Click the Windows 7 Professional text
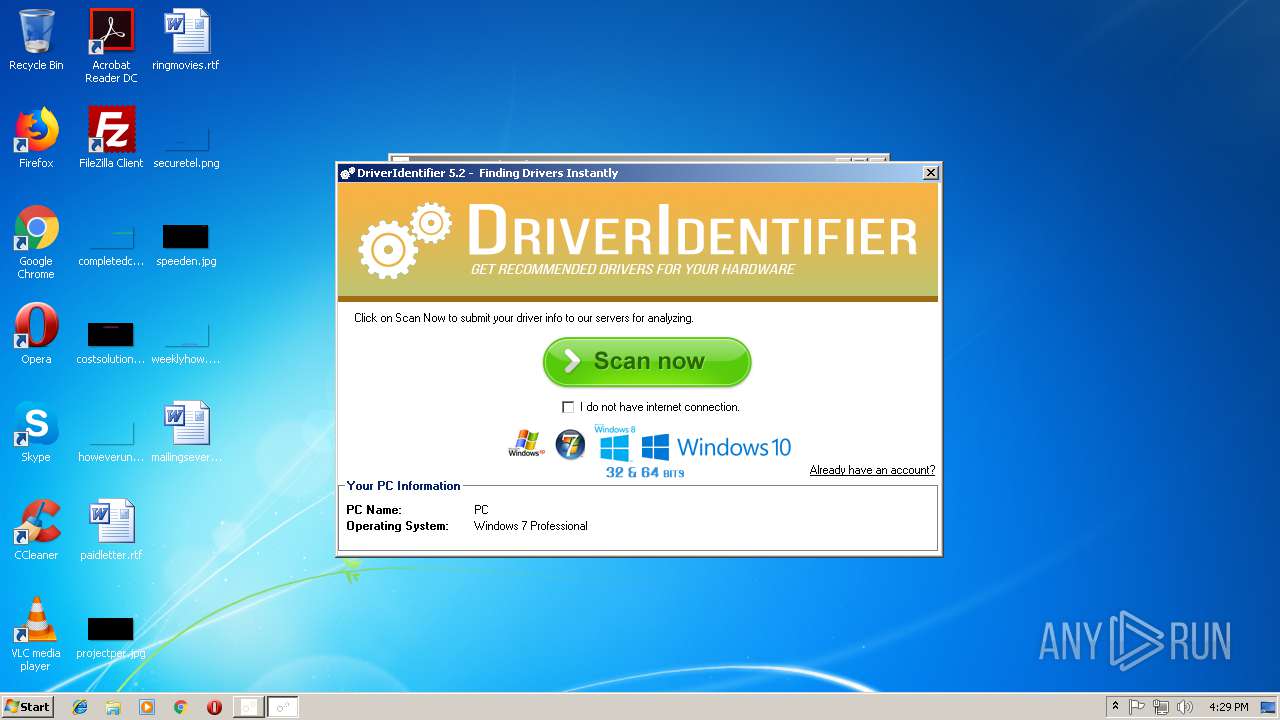The width and height of the screenshot is (1280, 720). click(530, 526)
